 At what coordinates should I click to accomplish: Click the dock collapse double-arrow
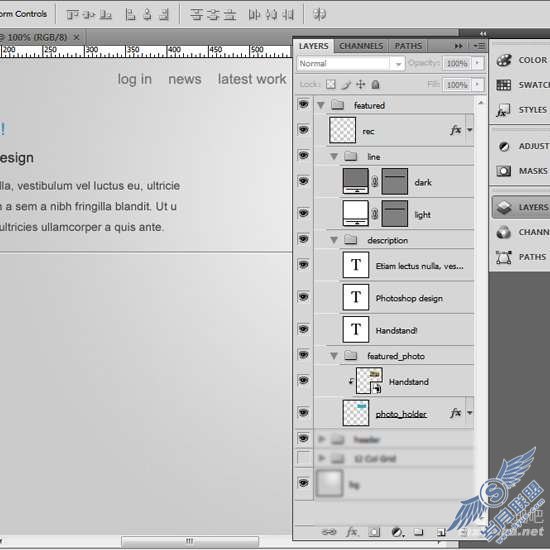click(483, 33)
